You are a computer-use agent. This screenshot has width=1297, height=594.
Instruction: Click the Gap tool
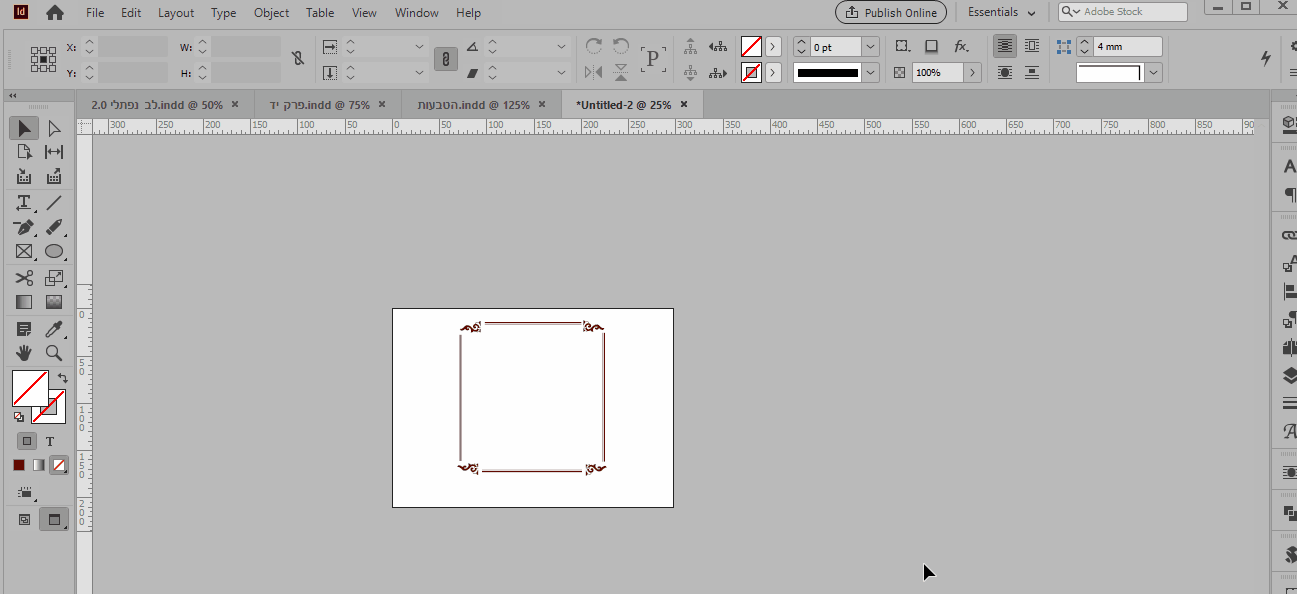pyautogui.click(x=54, y=152)
